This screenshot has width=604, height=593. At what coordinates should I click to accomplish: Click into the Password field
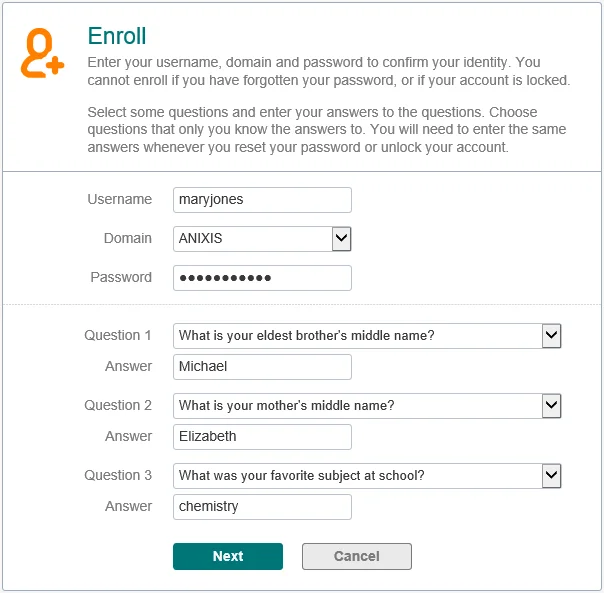pos(262,278)
